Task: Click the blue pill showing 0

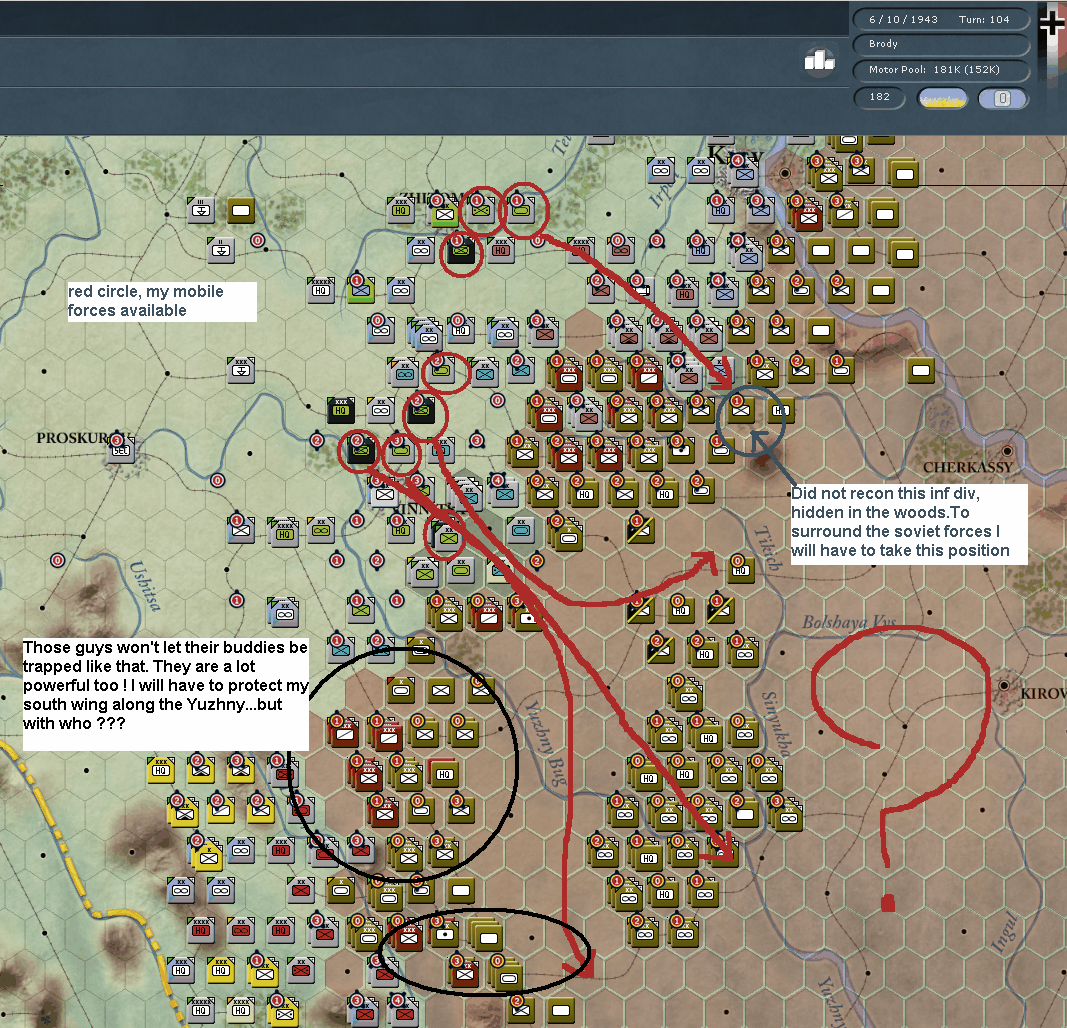Action: click(1002, 98)
